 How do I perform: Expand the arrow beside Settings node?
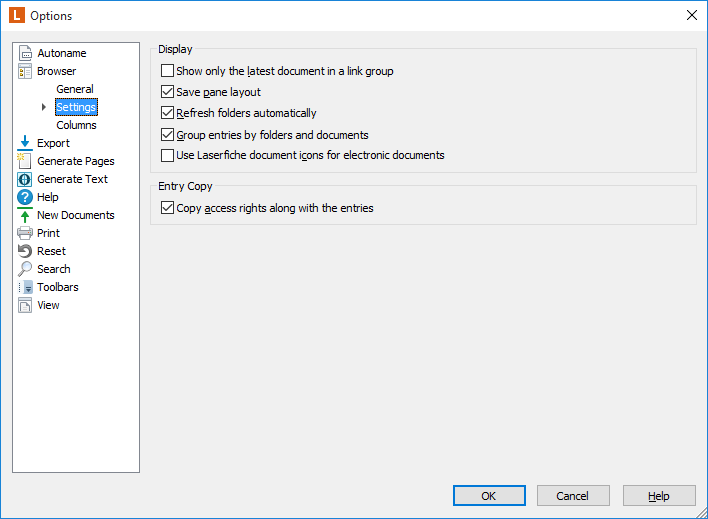[x=44, y=107]
